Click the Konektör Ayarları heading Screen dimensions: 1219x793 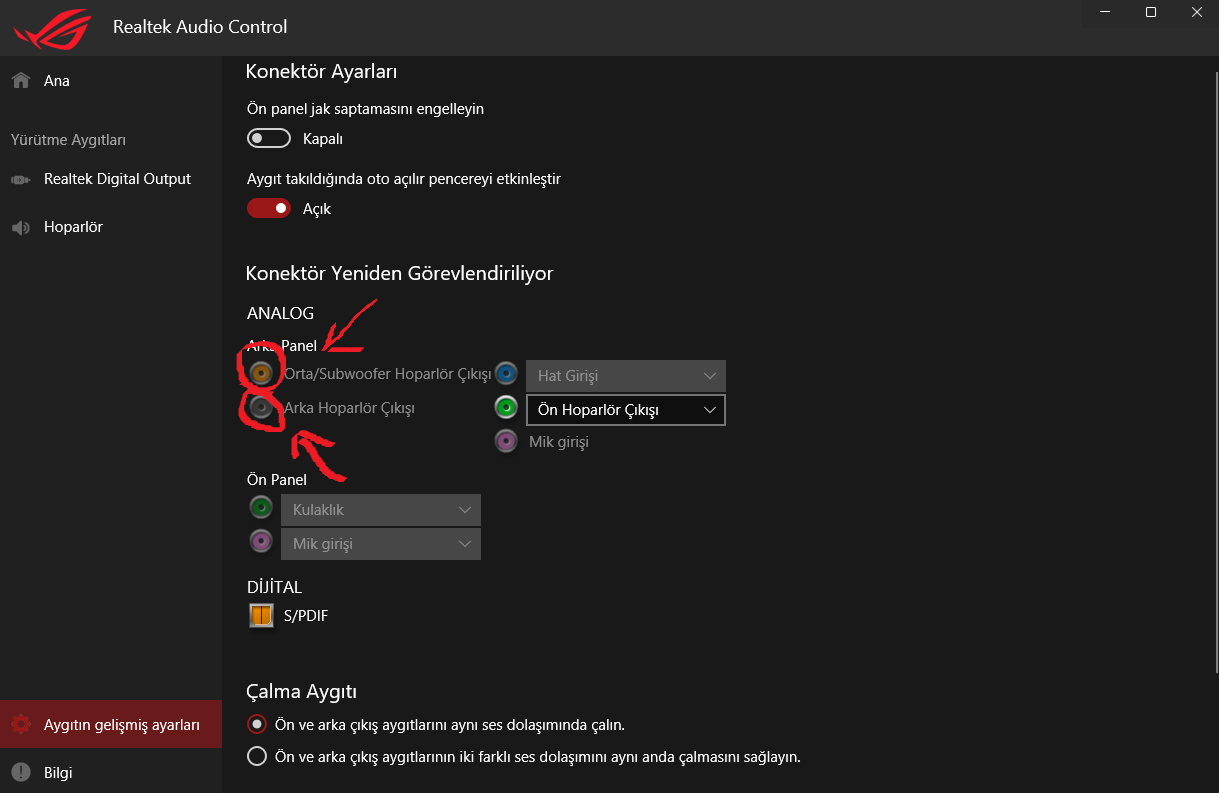click(322, 72)
